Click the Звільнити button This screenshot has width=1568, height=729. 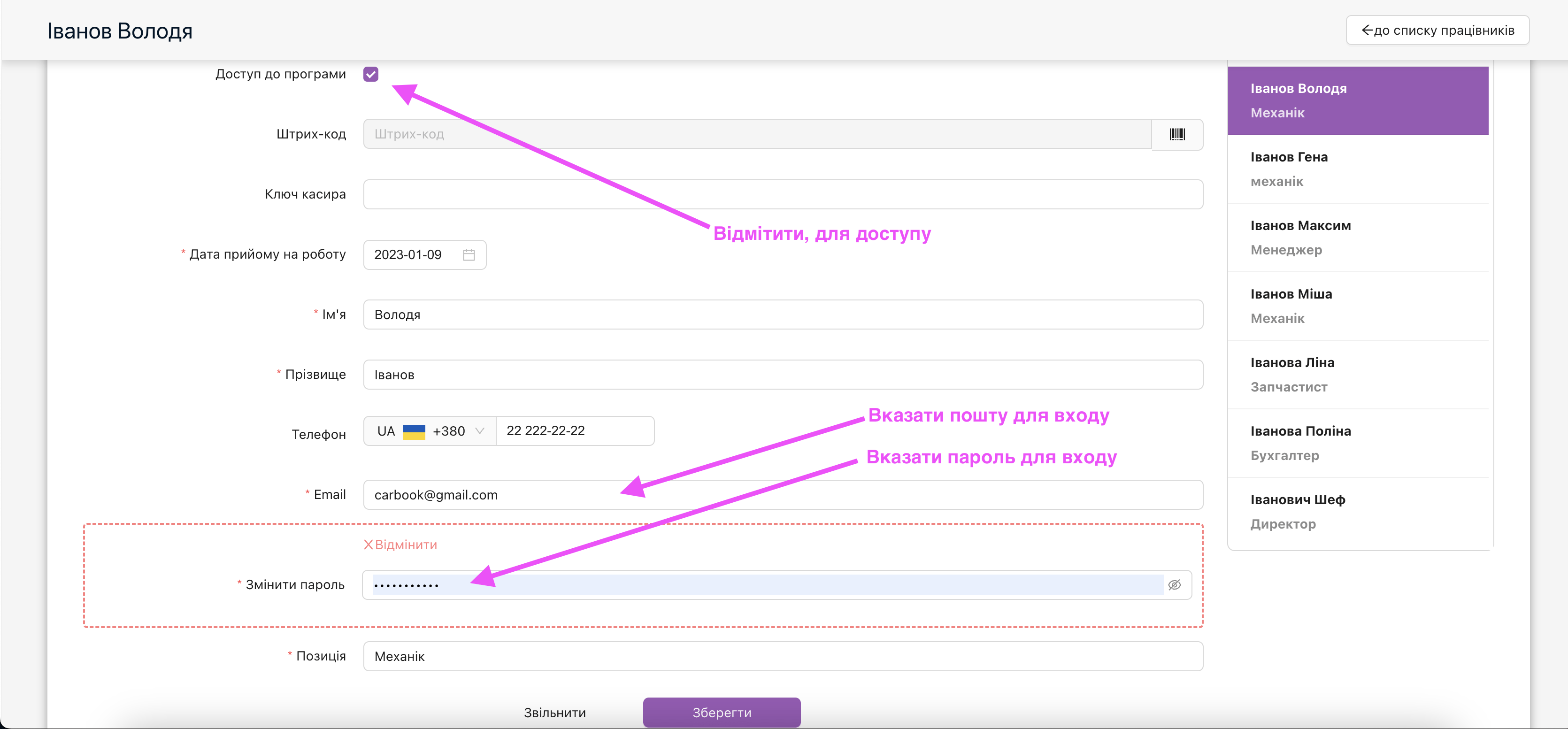(x=554, y=712)
